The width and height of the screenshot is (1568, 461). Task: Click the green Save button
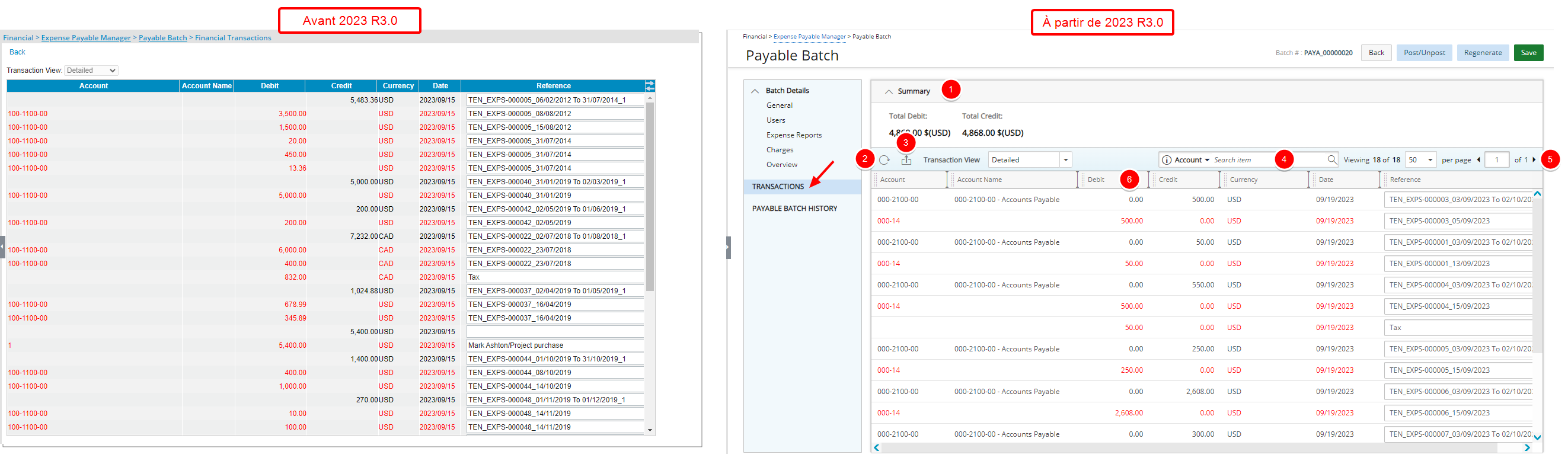coord(1528,53)
